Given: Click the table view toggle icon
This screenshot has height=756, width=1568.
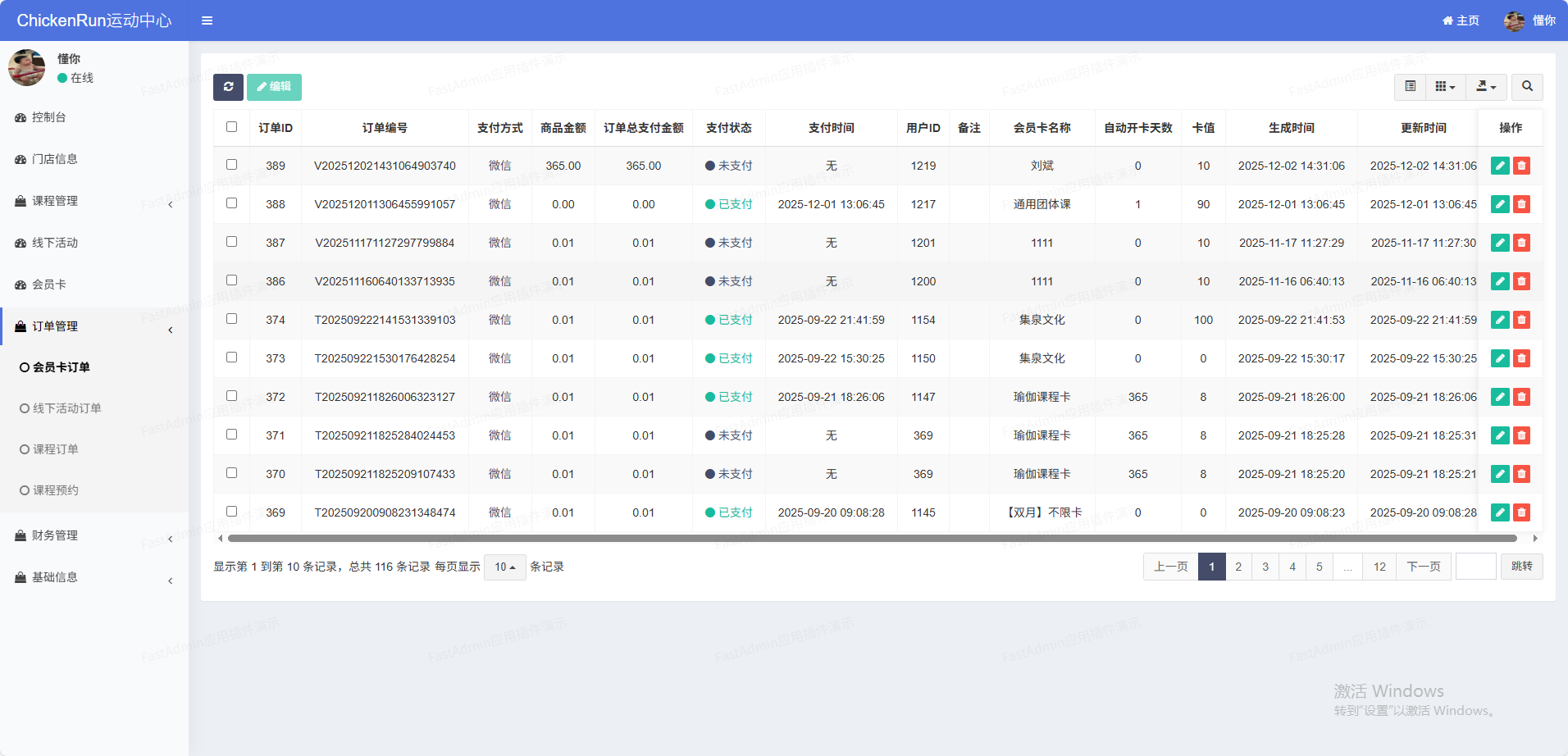Looking at the screenshot, I should [x=1410, y=86].
